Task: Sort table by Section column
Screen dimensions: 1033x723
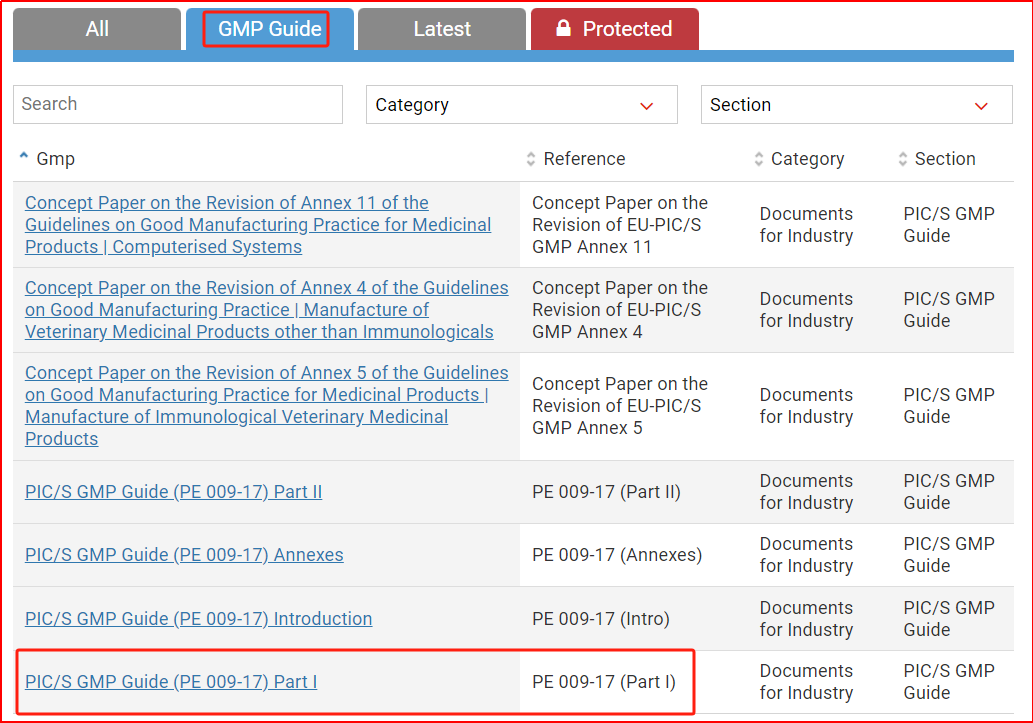Action: coord(944,159)
